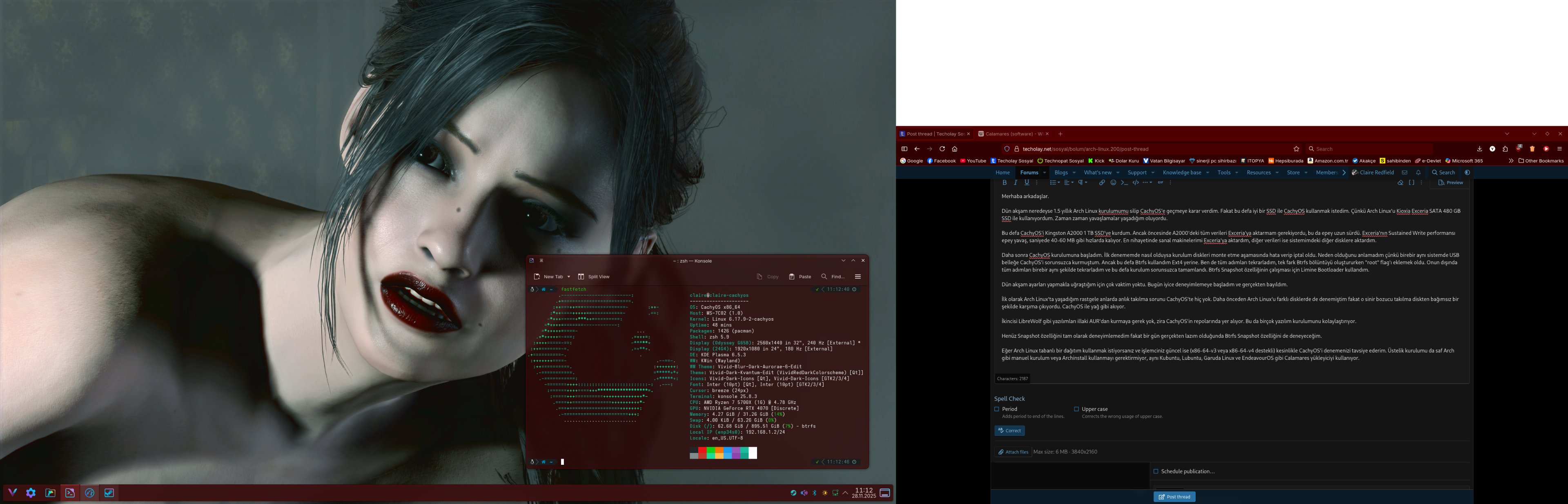Insert a link with the chain icon
The width and height of the screenshot is (1568, 504).
1102,183
